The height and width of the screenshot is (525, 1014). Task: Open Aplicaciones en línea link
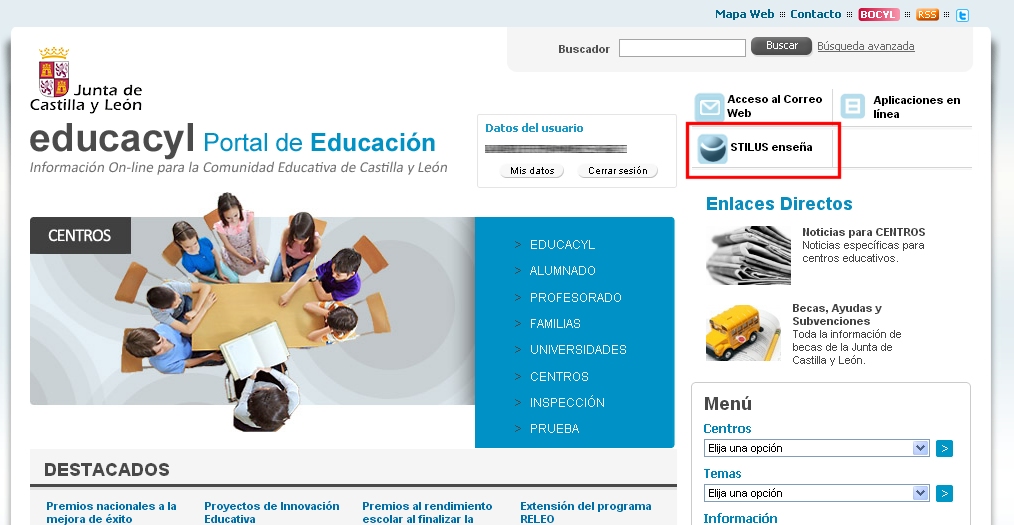click(x=916, y=107)
